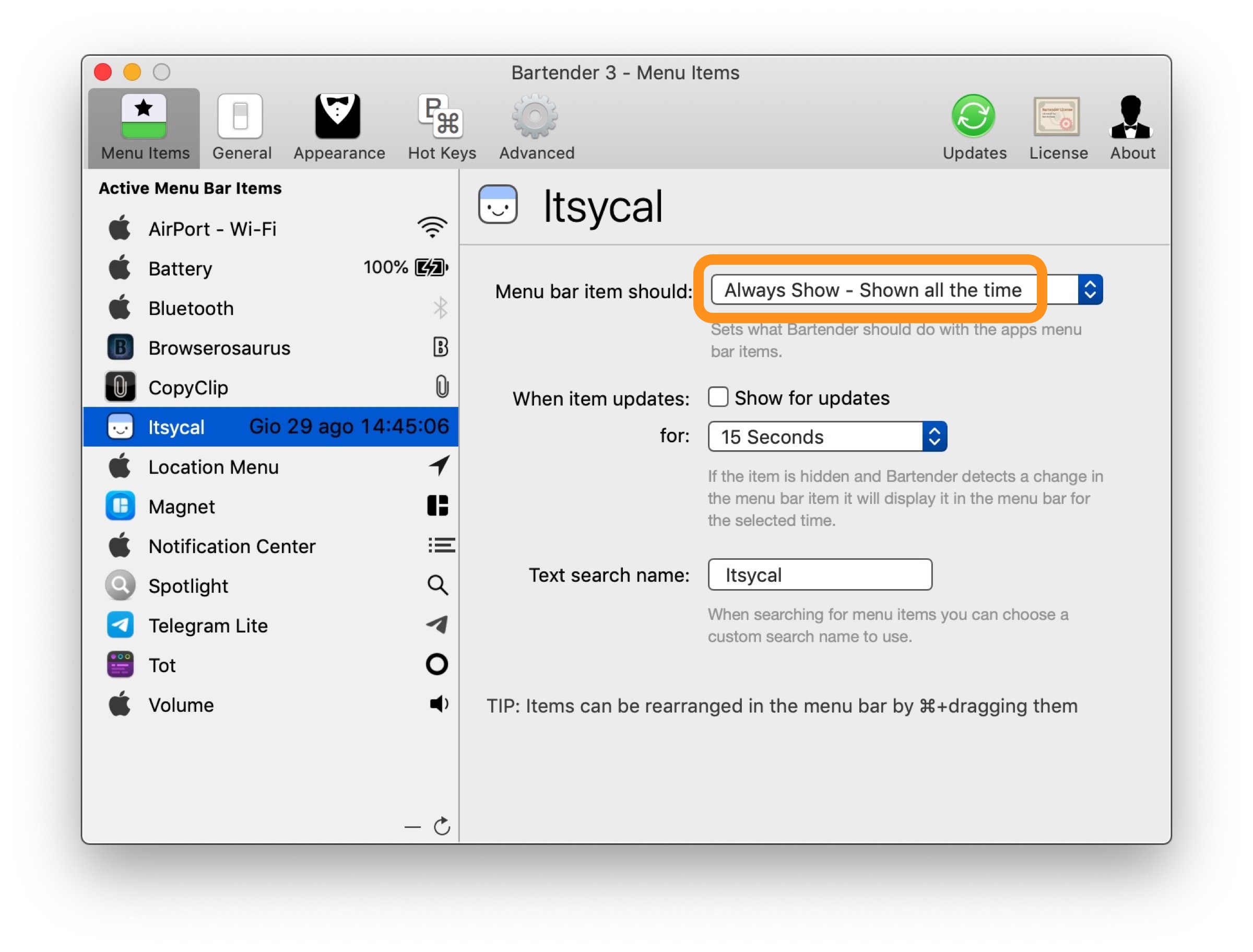Open the Always Show behavior dropdown
This screenshot has width=1253, height=952.
[x=906, y=290]
